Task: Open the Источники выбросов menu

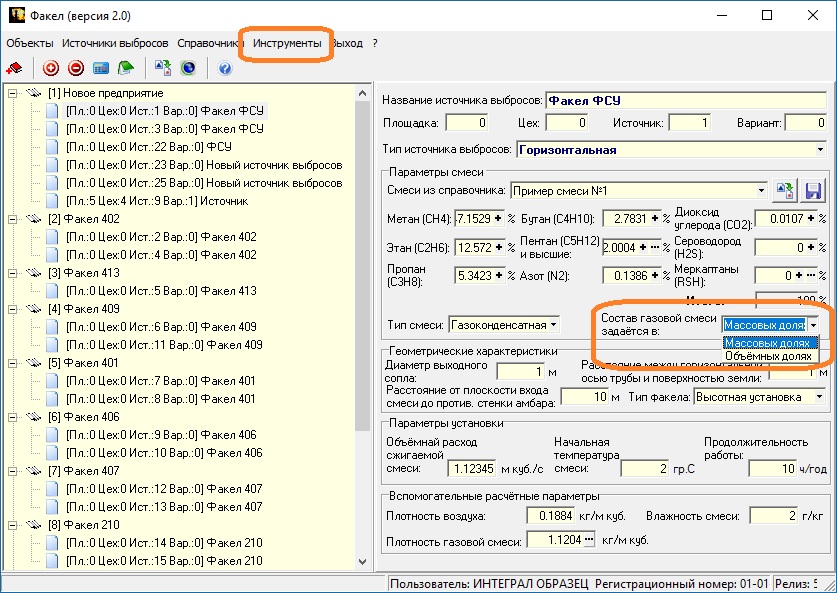Action: 115,44
